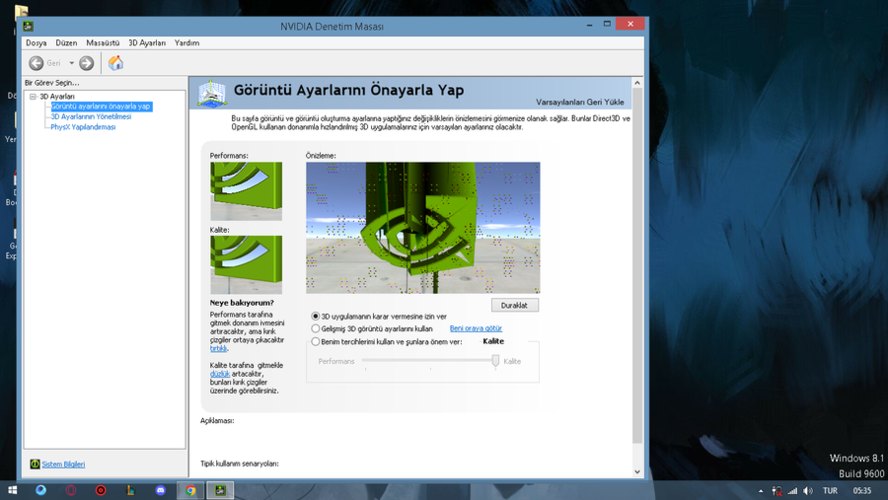This screenshot has width=888, height=500.
Task: Click Beni oraya götür link
Action: [476, 328]
